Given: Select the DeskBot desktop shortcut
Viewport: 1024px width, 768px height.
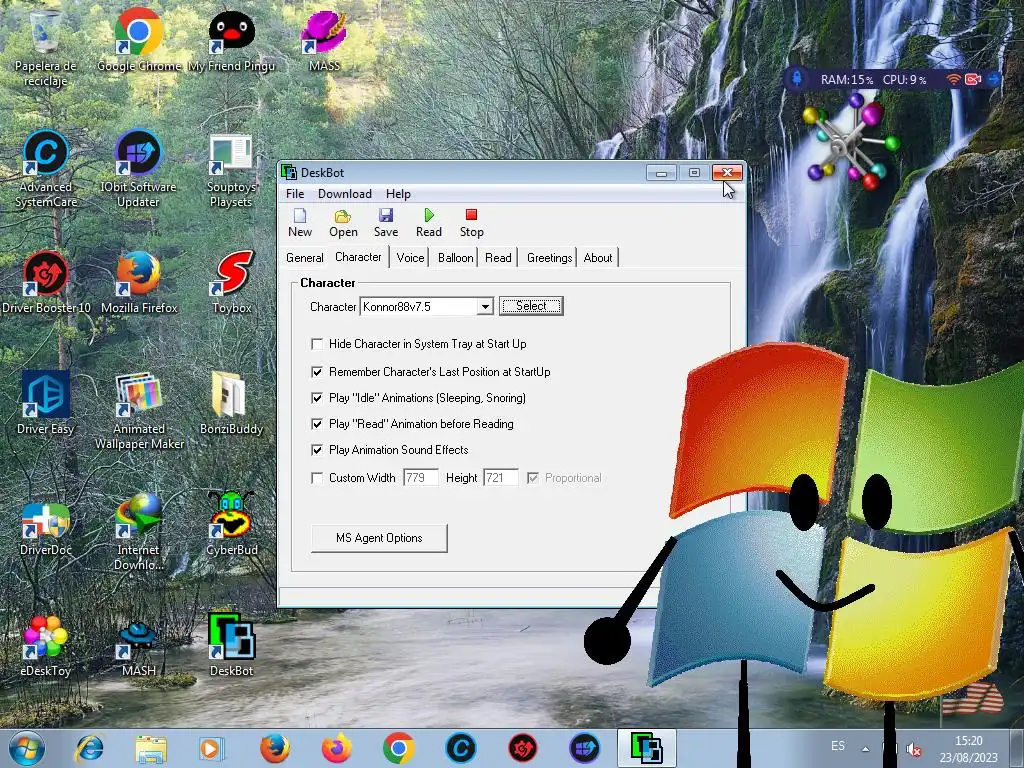Looking at the screenshot, I should pos(231,645).
